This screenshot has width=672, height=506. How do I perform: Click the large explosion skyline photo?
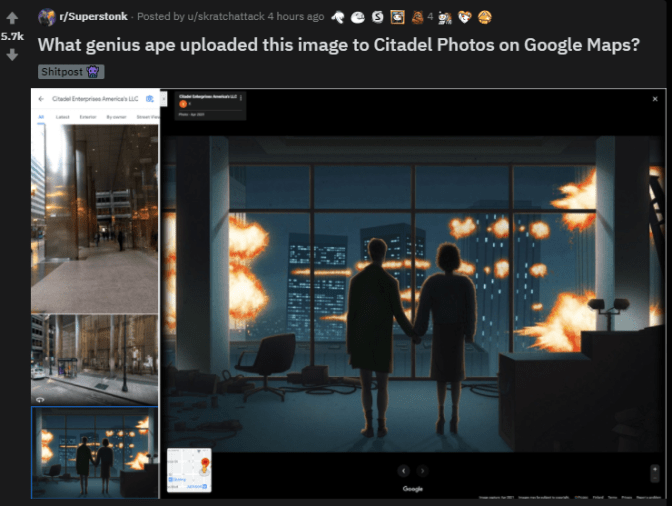click(x=414, y=294)
